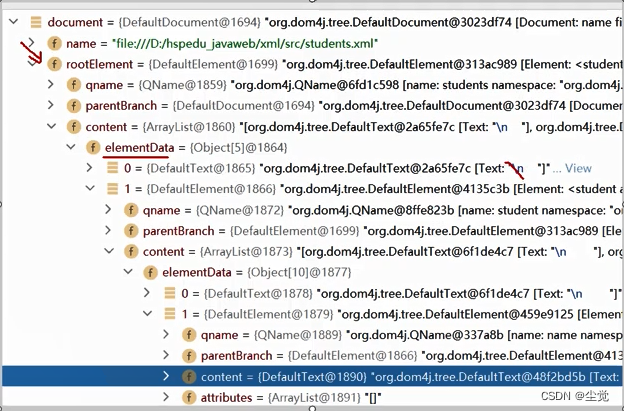Collapse elementData Object[10]@1877 node
The image size is (624, 411).
coord(128,272)
